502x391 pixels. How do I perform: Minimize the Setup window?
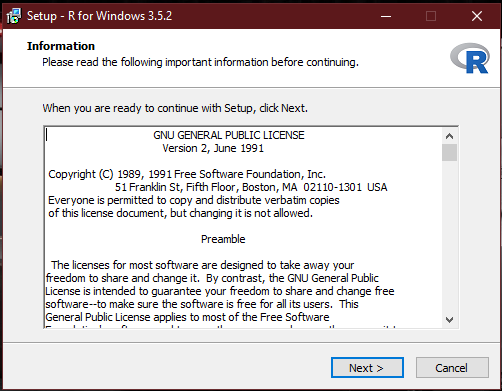tap(386, 16)
